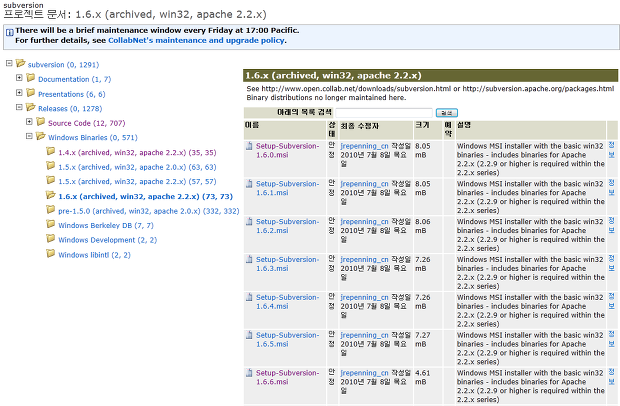Open info link for Setup-Subversion-1.6.2.msi row
This screenshot has width=620, height=406.
coord(611,225)
